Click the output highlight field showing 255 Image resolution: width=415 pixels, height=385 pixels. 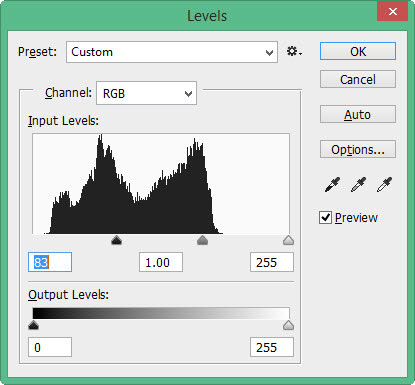tap(272, 347)
